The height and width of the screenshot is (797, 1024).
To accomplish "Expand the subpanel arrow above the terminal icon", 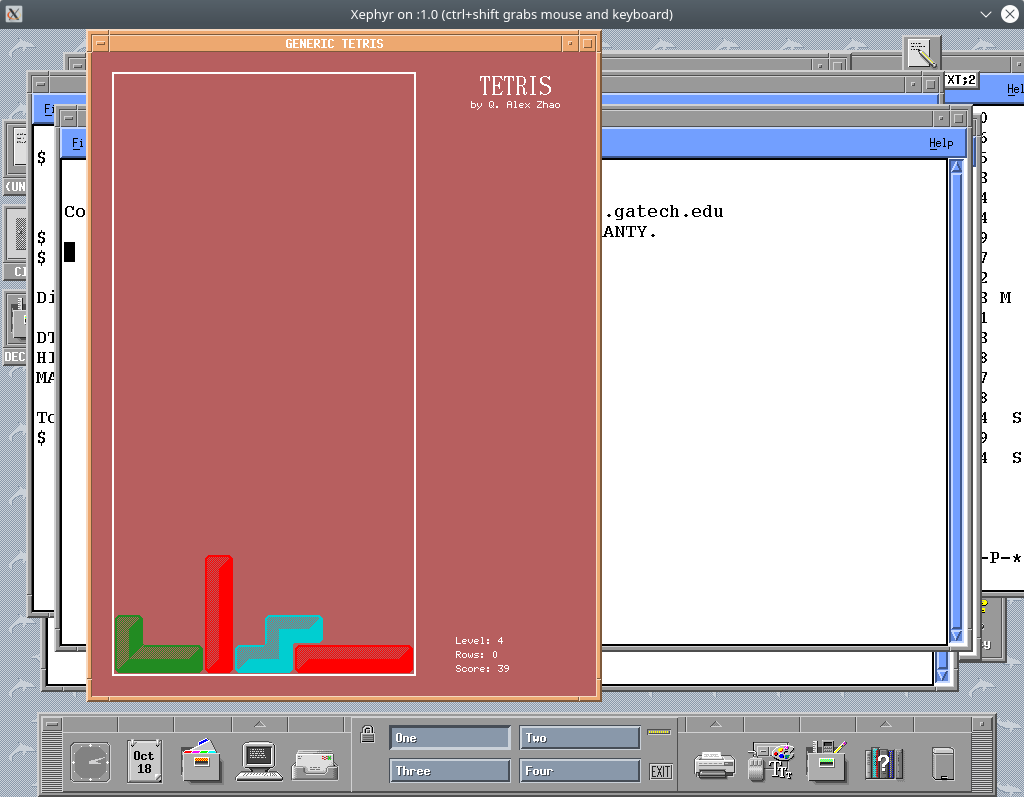I will tap(259, 725).
